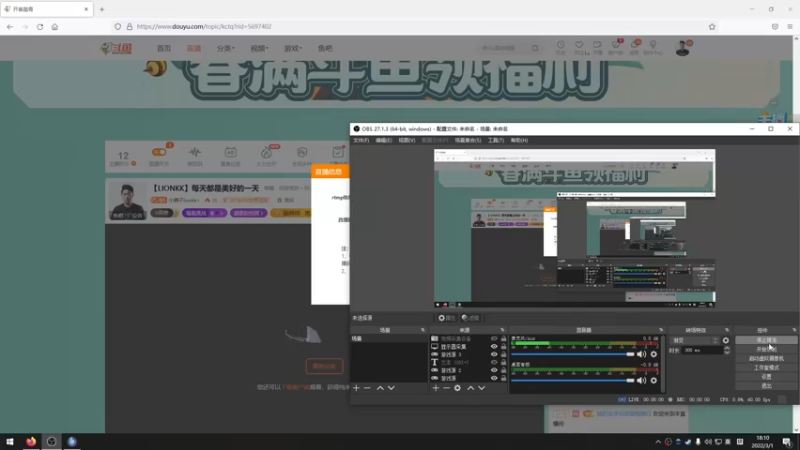The height and width of the screenshot is (450, 800).
Task: Open Settings from OBS Controls panel
Action: [766, 377]
